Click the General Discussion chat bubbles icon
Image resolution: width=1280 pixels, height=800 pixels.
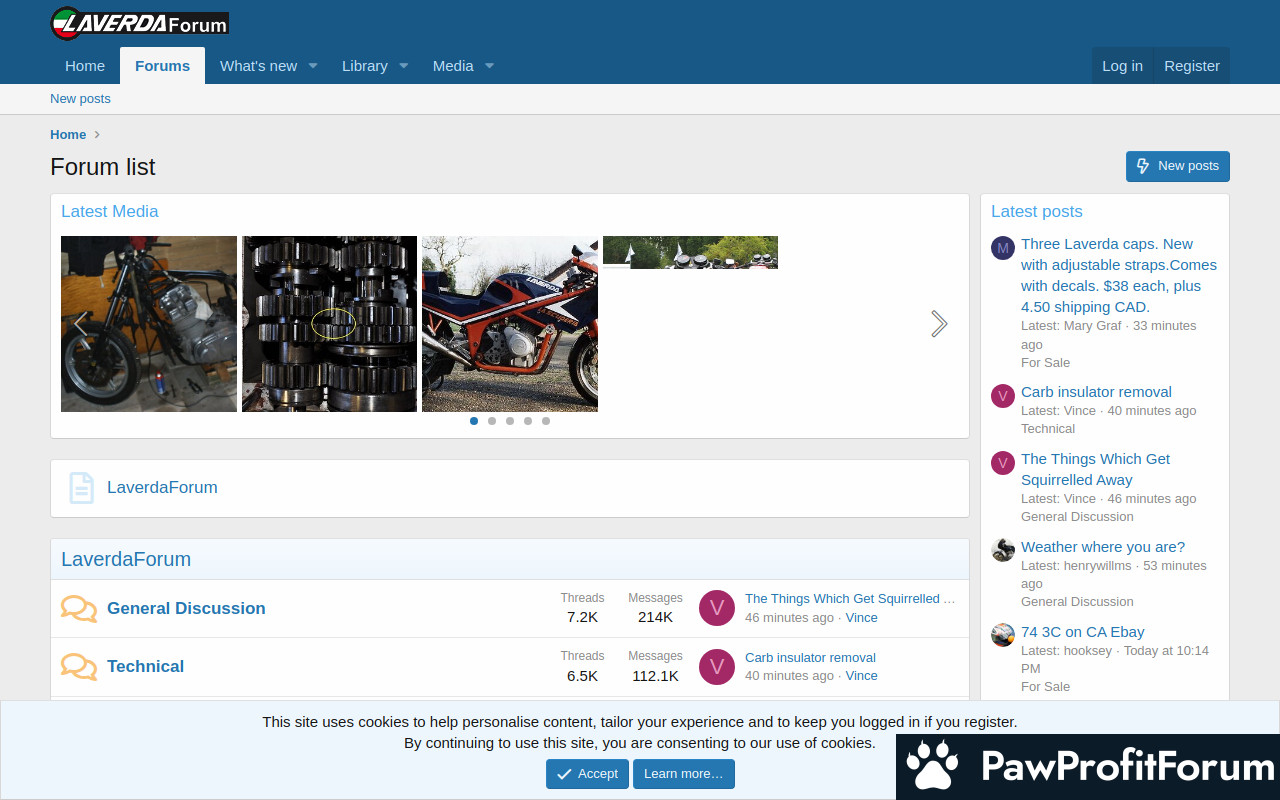79,609
